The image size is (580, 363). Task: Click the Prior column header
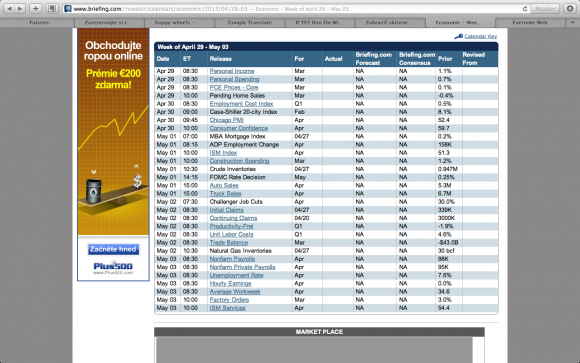tap(445, 59)
